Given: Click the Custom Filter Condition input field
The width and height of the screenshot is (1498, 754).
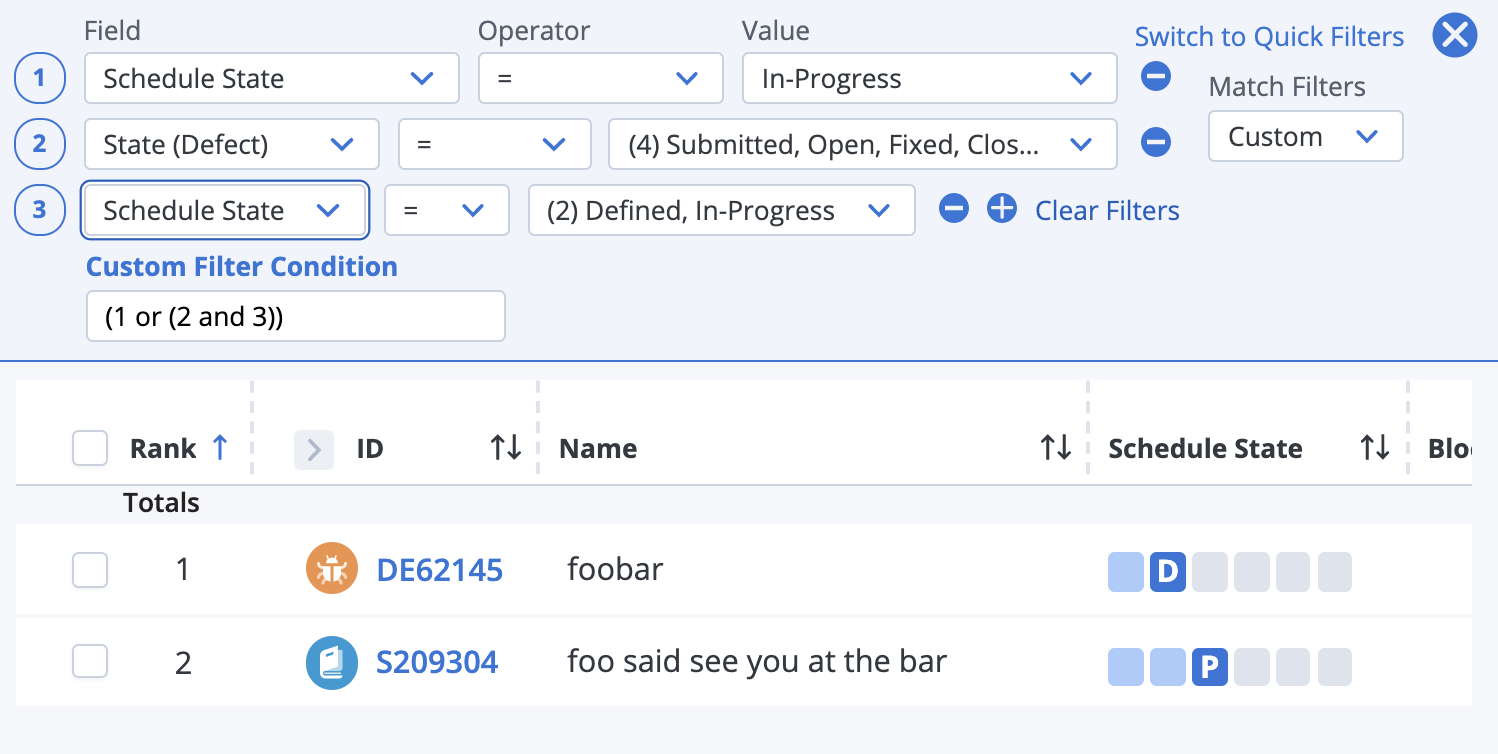Looking at the screenshot, I should (x=295, y=317).
